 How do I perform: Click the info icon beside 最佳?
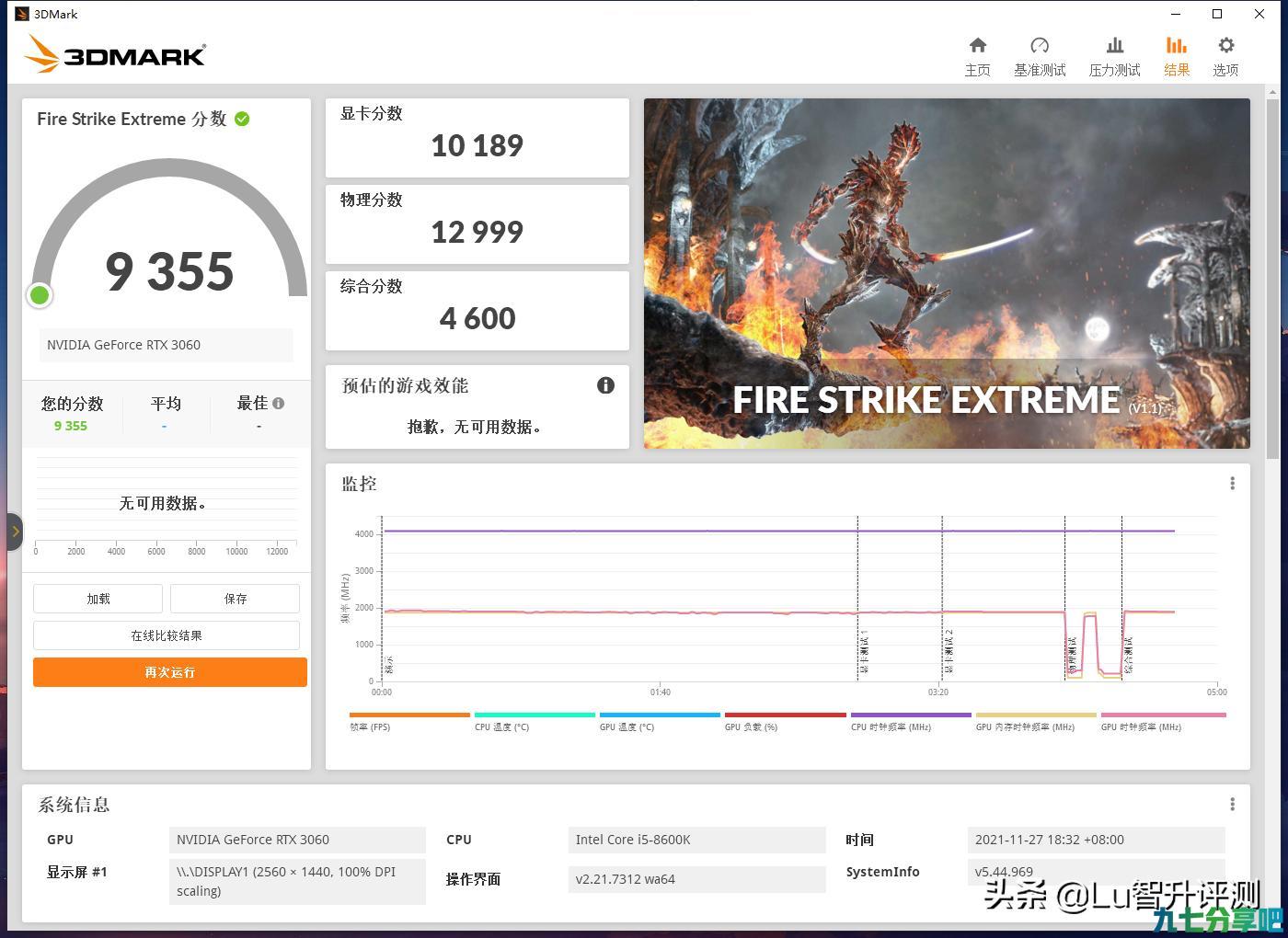278,403
